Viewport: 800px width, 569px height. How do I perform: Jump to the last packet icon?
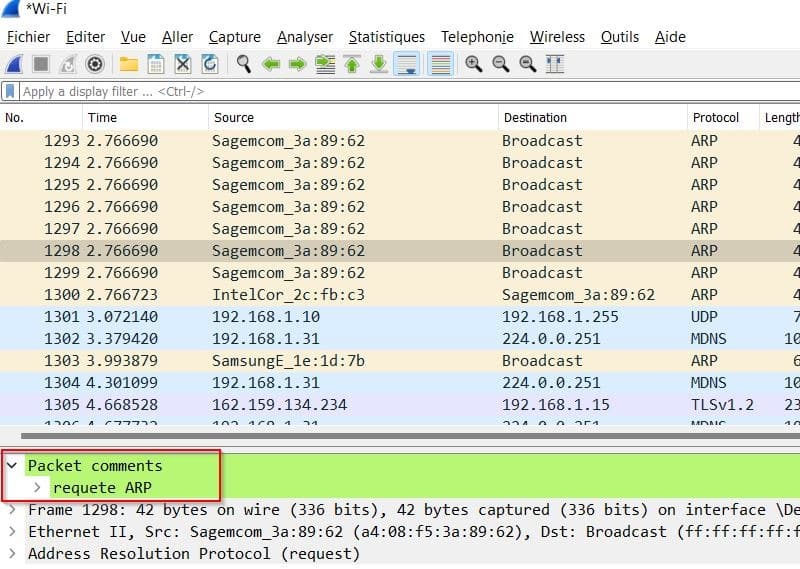pos(379,64)
